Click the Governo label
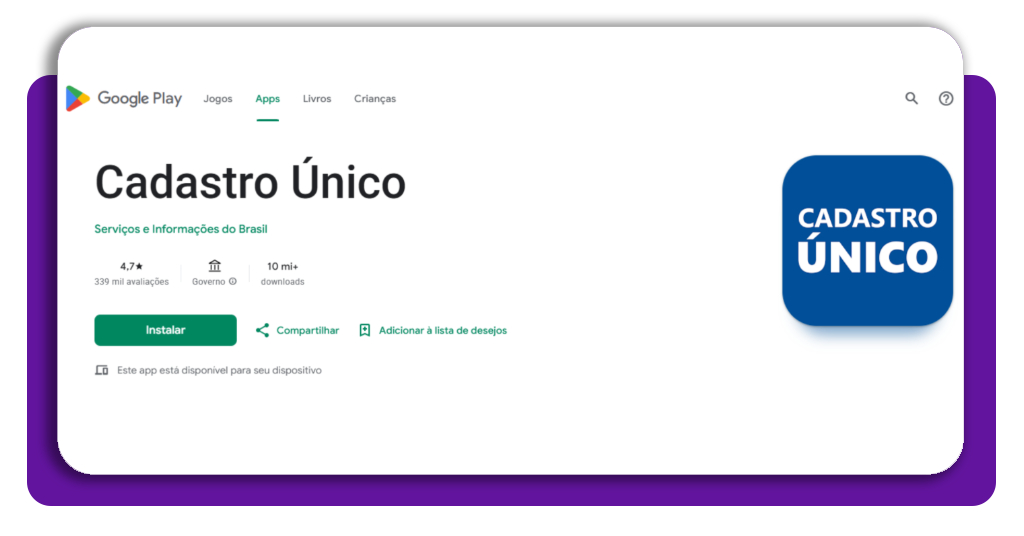 coord(208,282)
